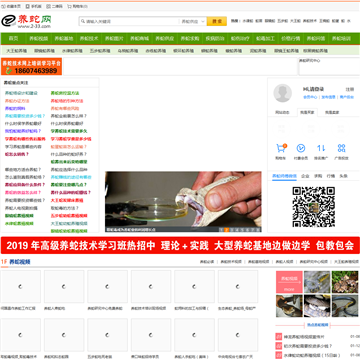Click the 养蛇网 site logo
360x360 pixels.
tap(26, 21)
